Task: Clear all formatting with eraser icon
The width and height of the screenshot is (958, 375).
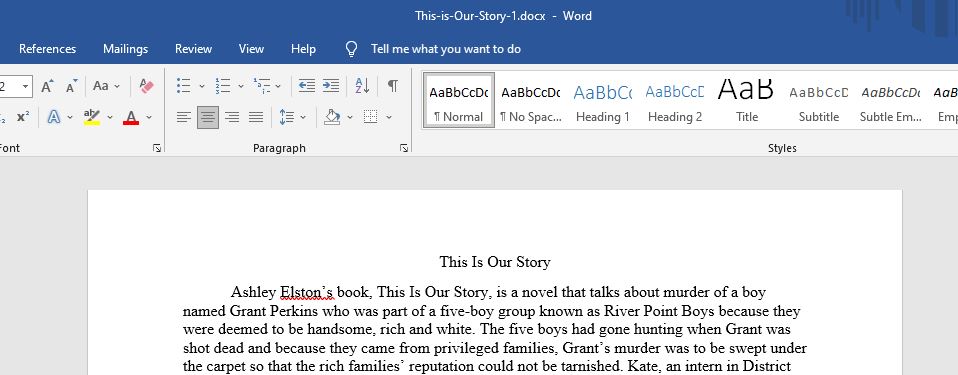Action: (x=147, y=86)
